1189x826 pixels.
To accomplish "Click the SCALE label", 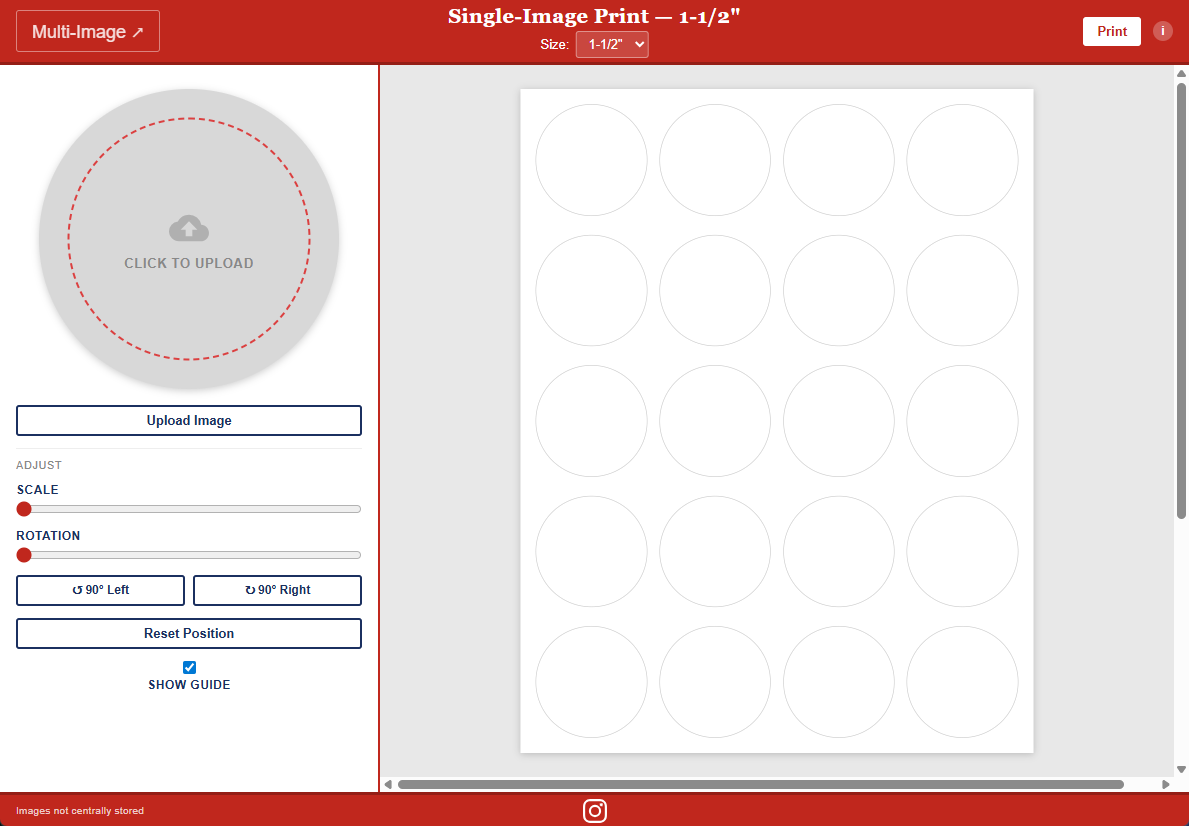I will [x=38, y=490].
